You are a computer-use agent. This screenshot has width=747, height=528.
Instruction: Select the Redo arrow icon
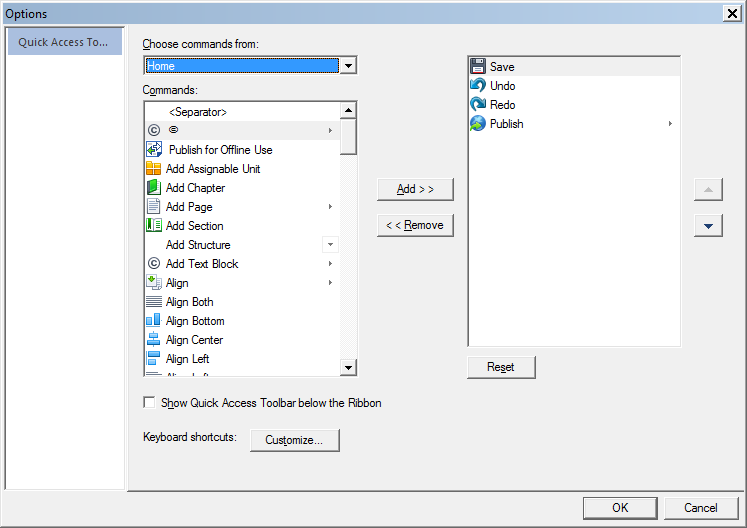point(478,105)
